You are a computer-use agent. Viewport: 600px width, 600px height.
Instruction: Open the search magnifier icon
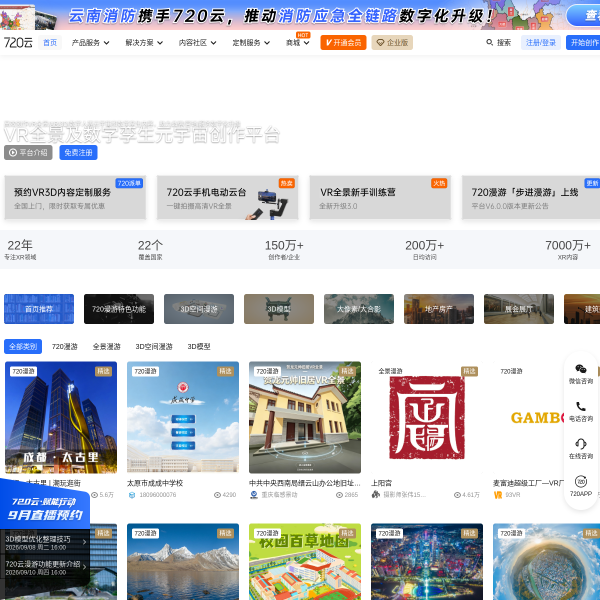[x=489, y=42]
